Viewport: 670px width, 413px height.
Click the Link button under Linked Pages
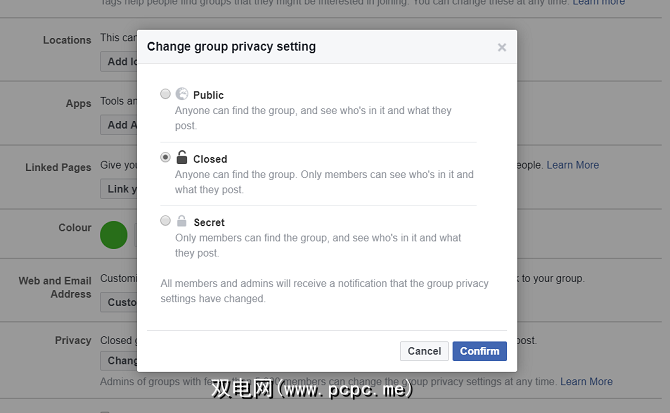[x=118, y=189]
